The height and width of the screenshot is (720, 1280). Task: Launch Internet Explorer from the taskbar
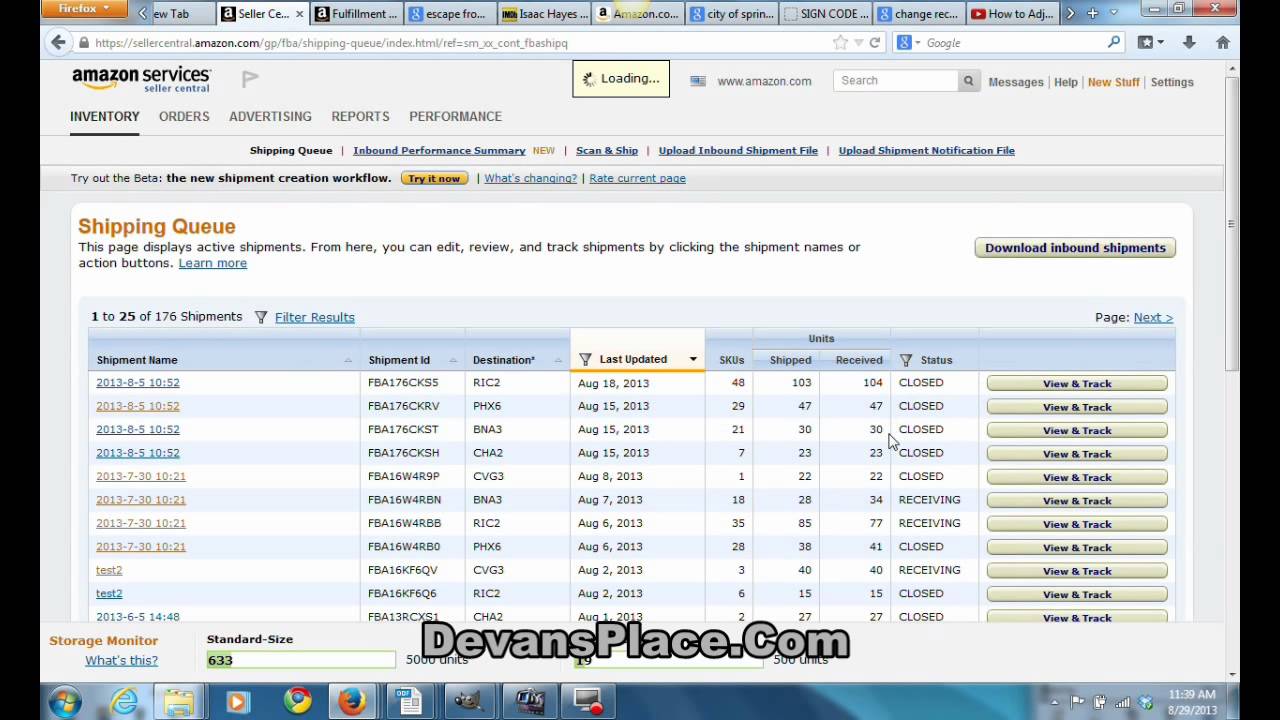[x=124, y=702]
